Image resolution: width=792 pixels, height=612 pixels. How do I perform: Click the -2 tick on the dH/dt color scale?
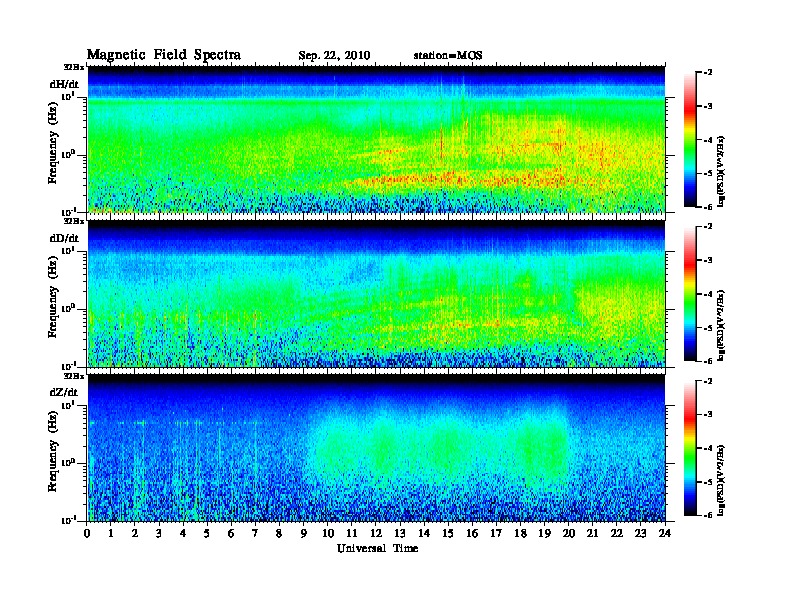(x=708, y=73)
